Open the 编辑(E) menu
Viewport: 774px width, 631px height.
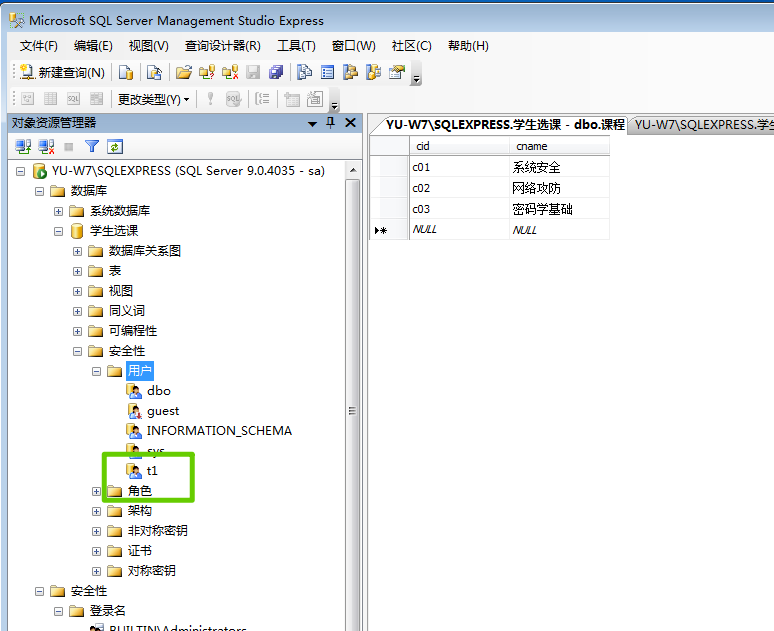pos(93,46)
